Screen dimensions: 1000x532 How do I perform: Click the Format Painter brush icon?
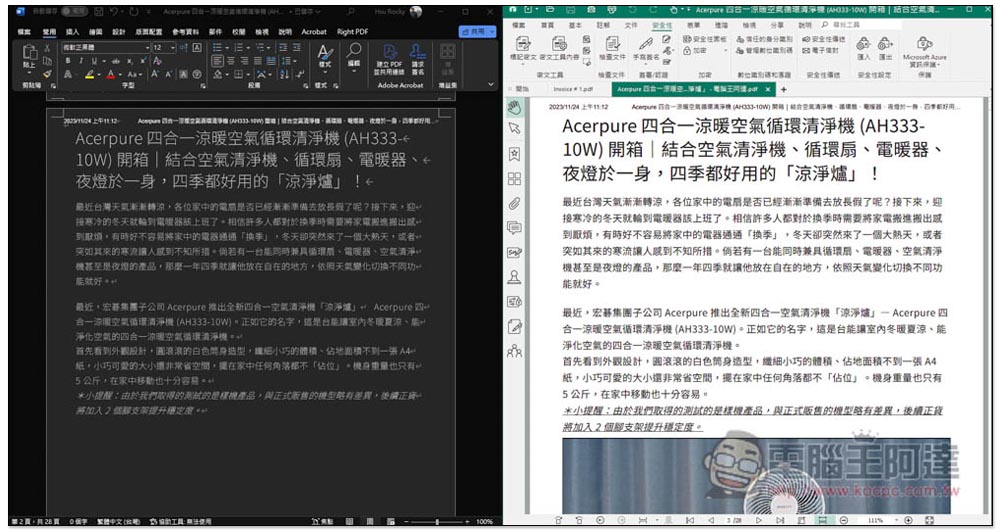47,74
